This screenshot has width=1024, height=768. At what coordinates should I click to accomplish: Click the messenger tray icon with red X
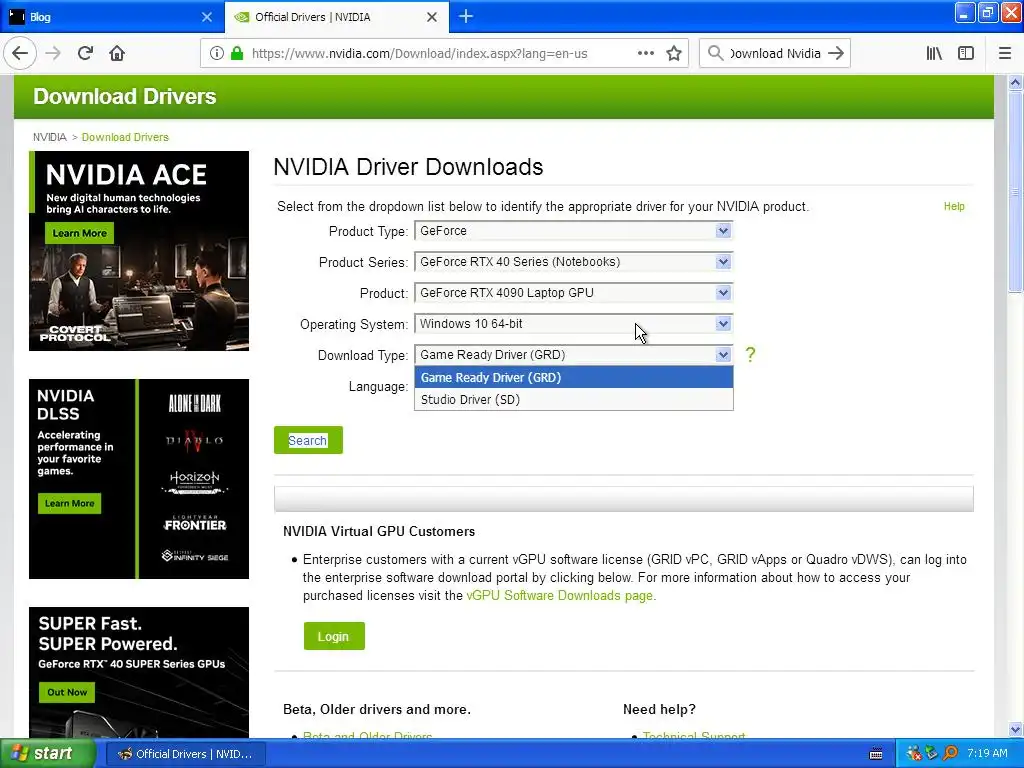(914, 754)
